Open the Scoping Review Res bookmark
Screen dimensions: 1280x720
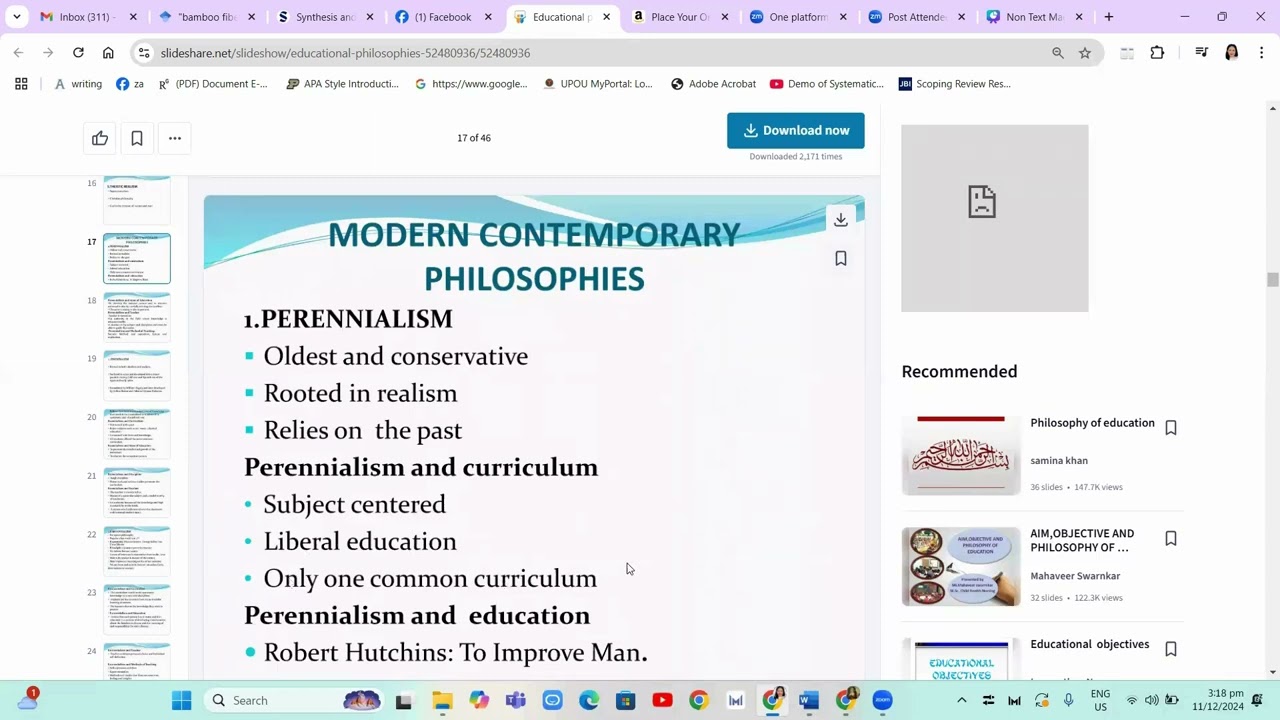click(955, 84)
